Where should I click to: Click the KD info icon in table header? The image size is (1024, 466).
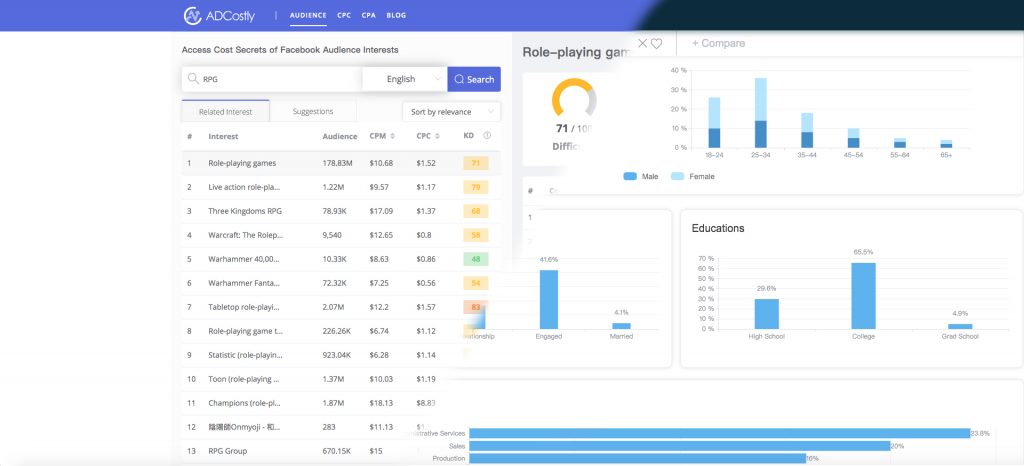(487, 136)
